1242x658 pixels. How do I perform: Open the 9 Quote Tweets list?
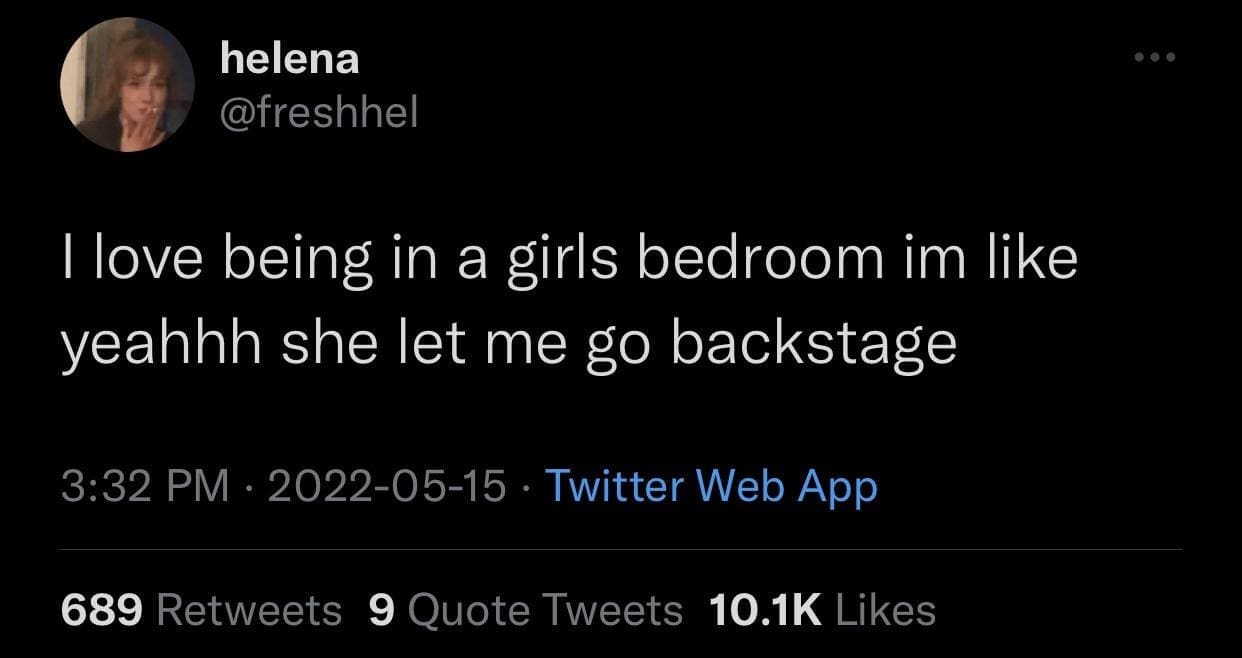tap(526, 609)
